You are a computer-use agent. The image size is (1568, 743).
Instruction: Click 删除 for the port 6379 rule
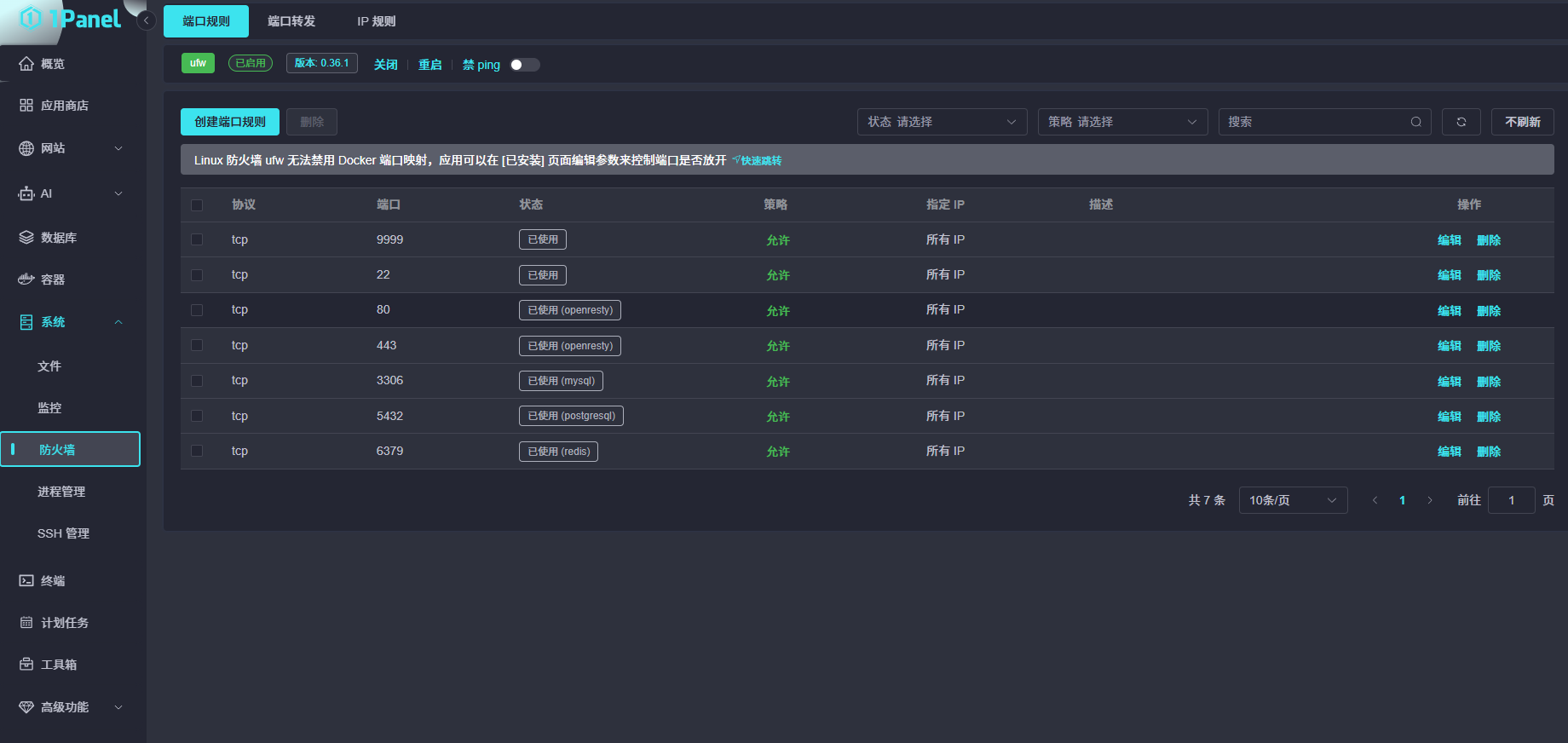point(1488,452)
